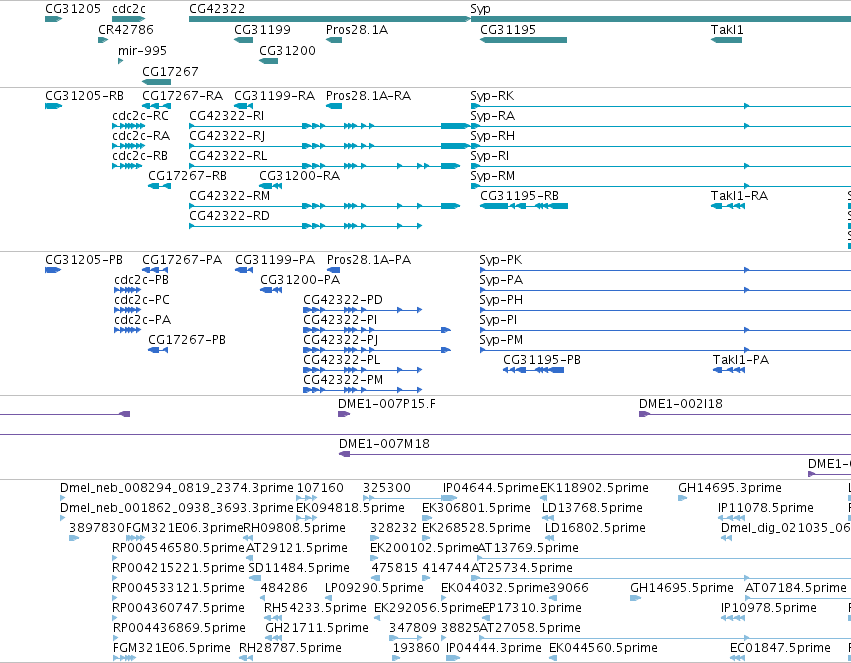Click the CR42786 gene label

point(126,30)
